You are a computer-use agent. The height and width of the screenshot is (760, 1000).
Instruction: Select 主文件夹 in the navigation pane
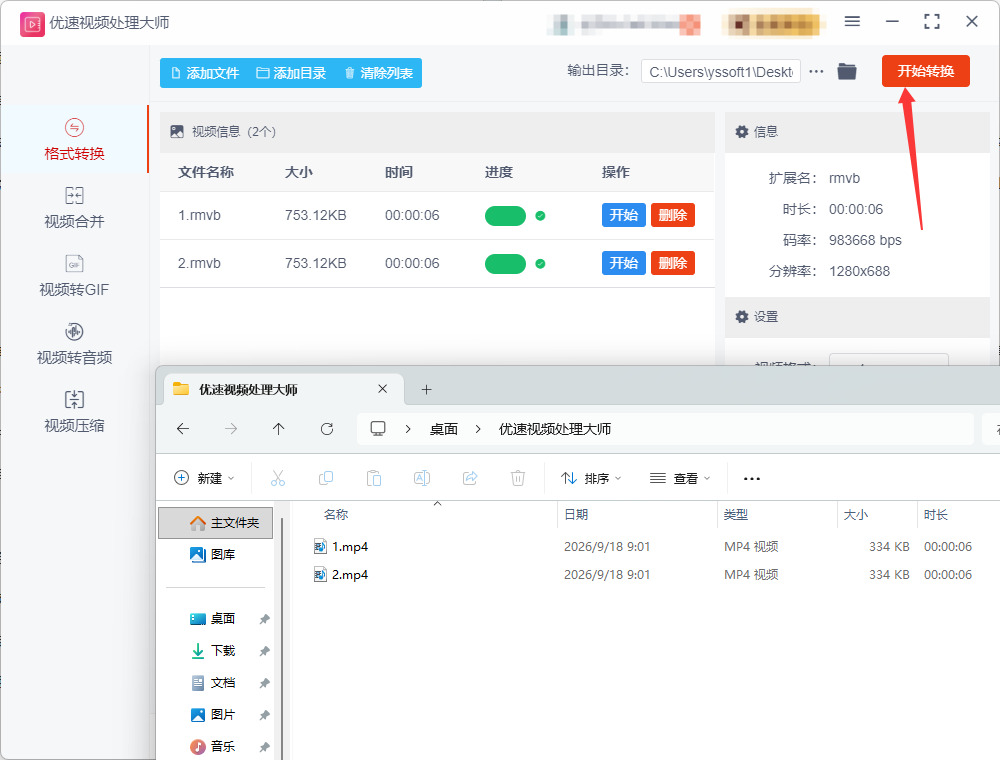click(x=216, y=523)
